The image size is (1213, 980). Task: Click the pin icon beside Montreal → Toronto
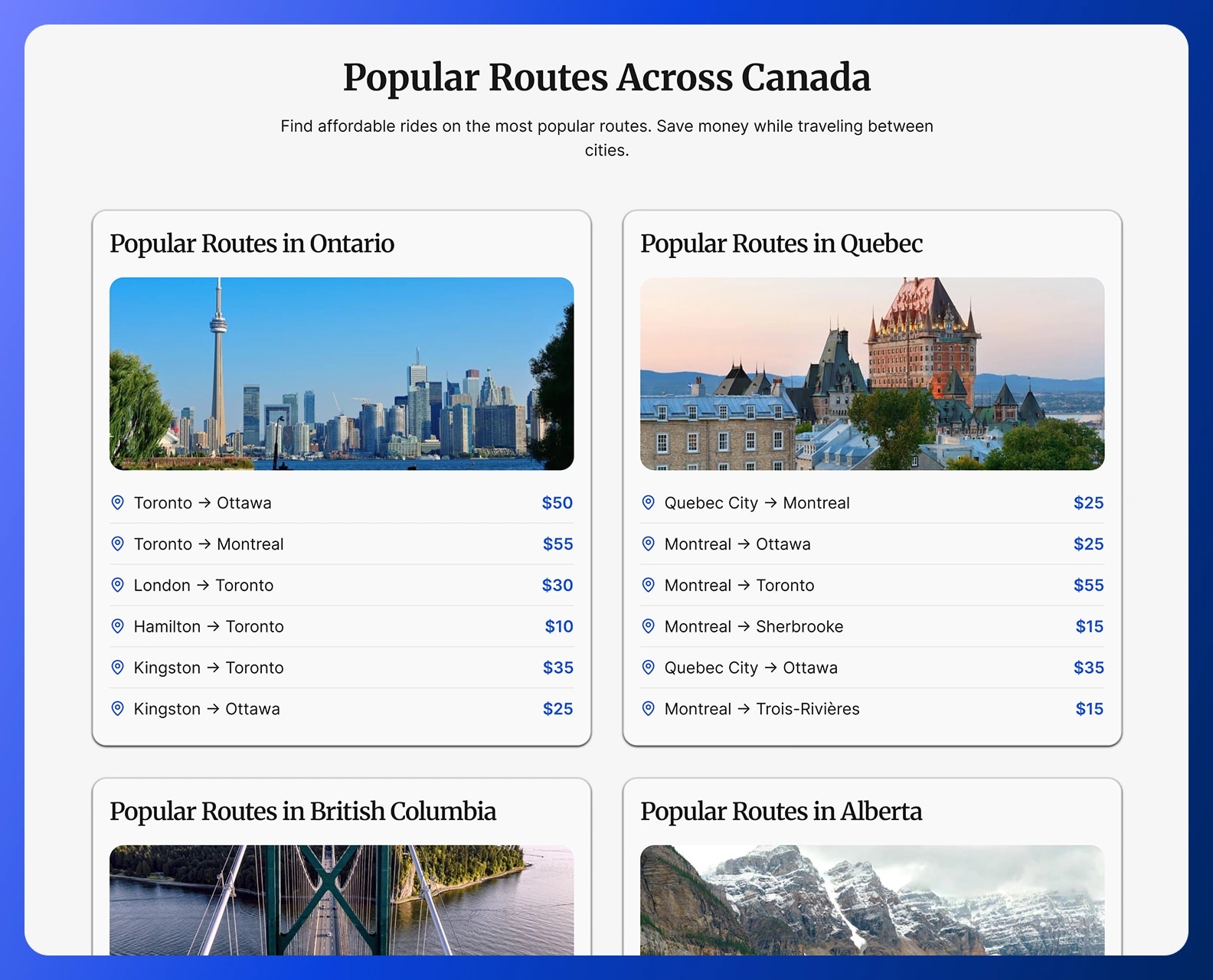tap(648, 585)
